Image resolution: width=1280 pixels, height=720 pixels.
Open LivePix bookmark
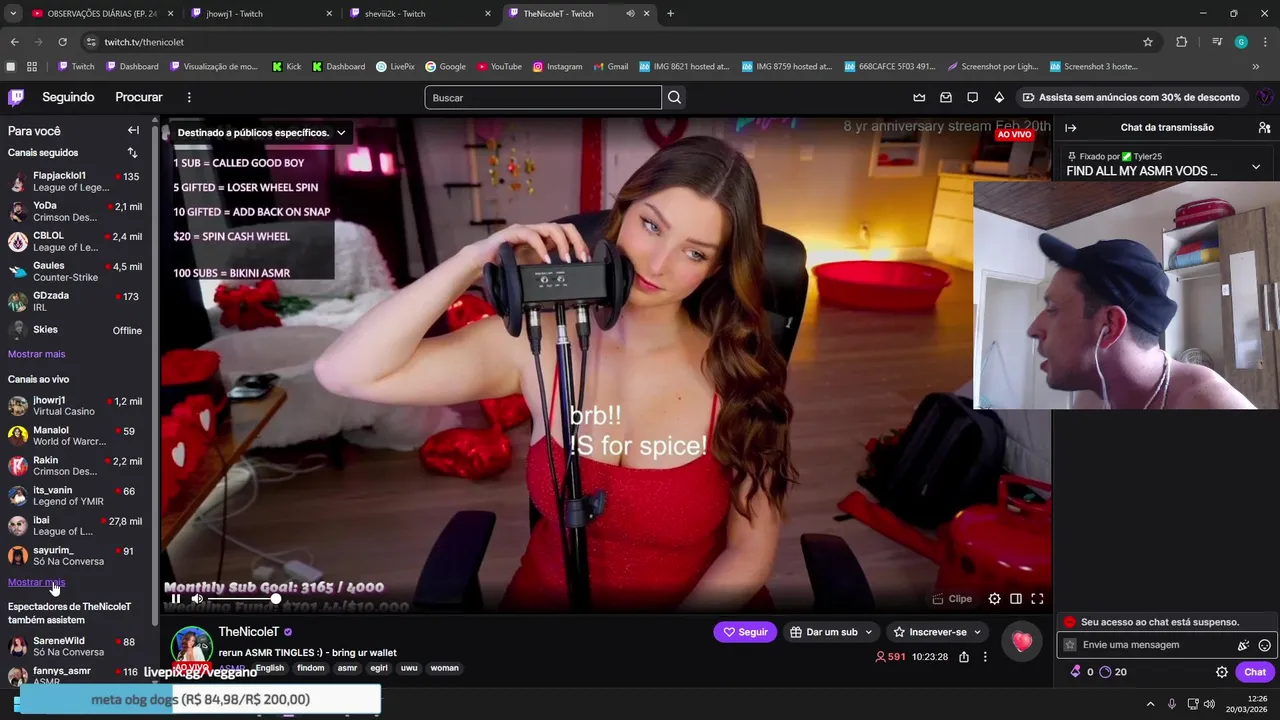coord(395,67)
